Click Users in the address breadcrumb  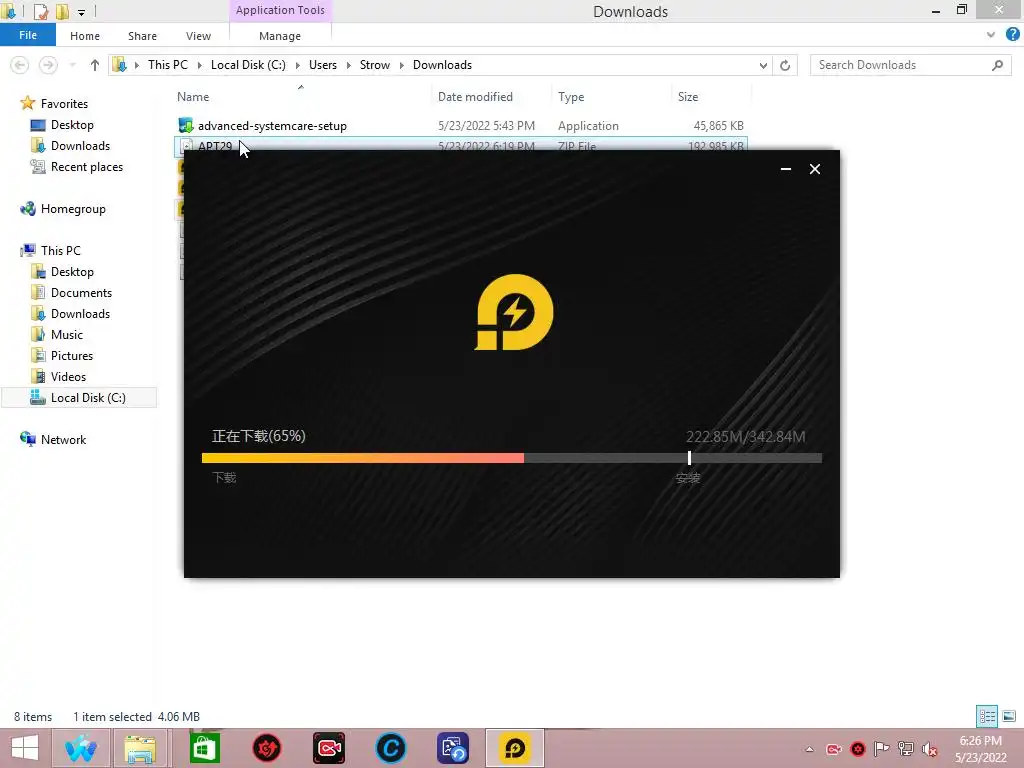point(323,65)
